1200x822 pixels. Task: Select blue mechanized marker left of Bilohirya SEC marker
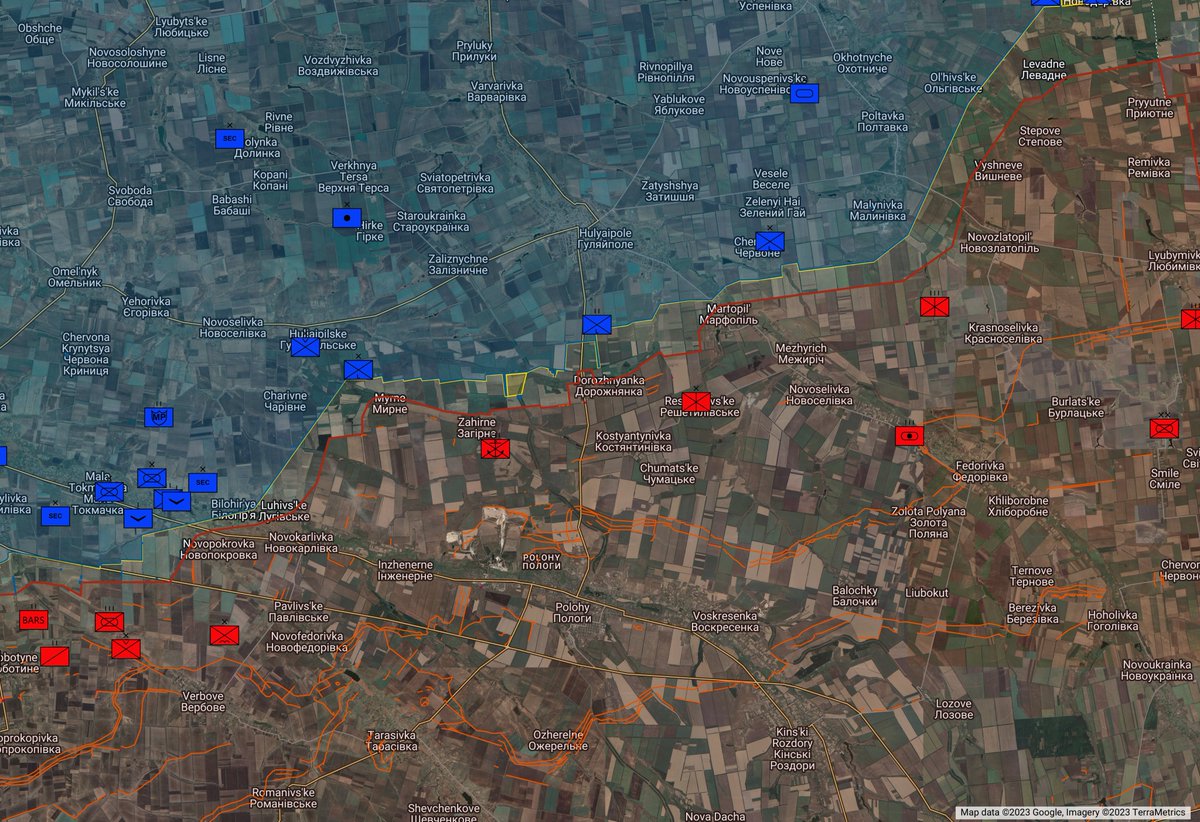pyautogui.click(x=152, y=478)
